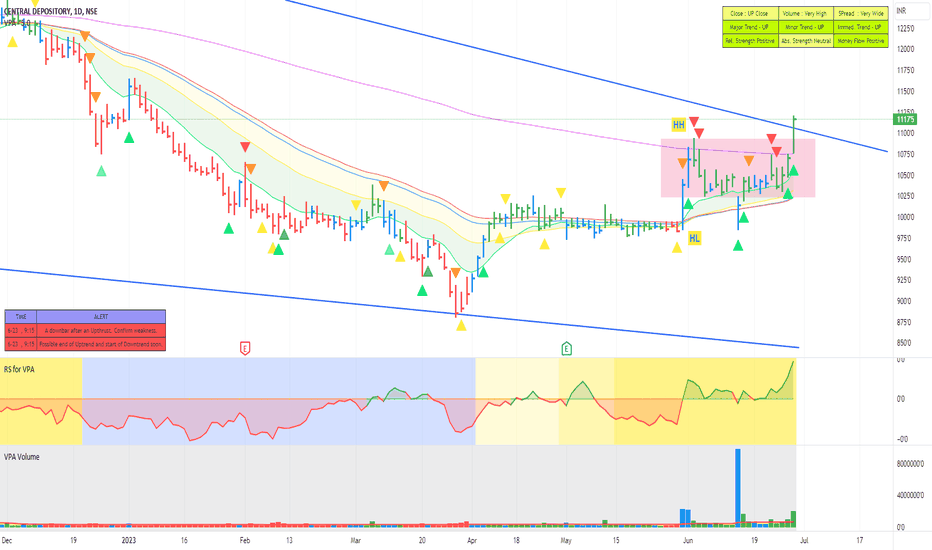The width and height of the screenshot is (932, 550).
Task: Click the orange down-triangle above the late-March bars
Action: (x=455, y=273)
